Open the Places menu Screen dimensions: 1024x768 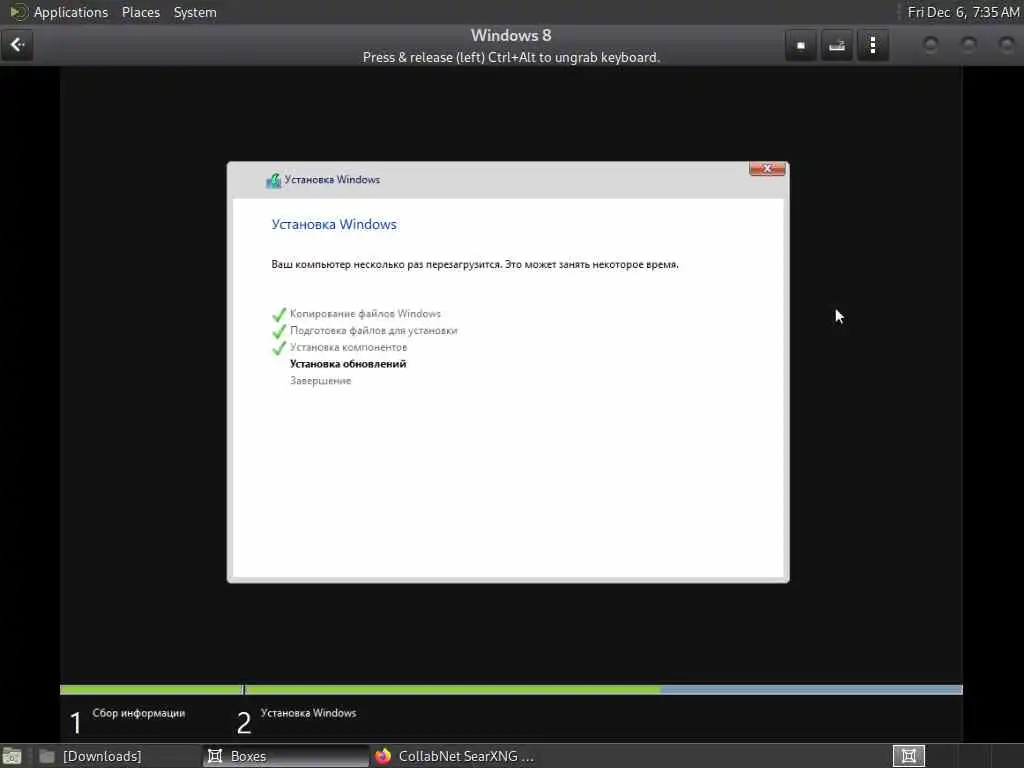pos(140,12)
